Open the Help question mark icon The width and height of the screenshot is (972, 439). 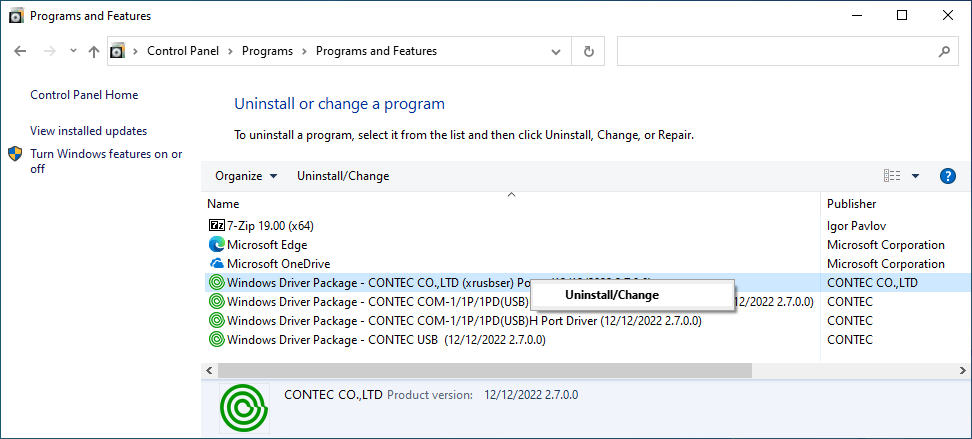(x=948, y=176)
